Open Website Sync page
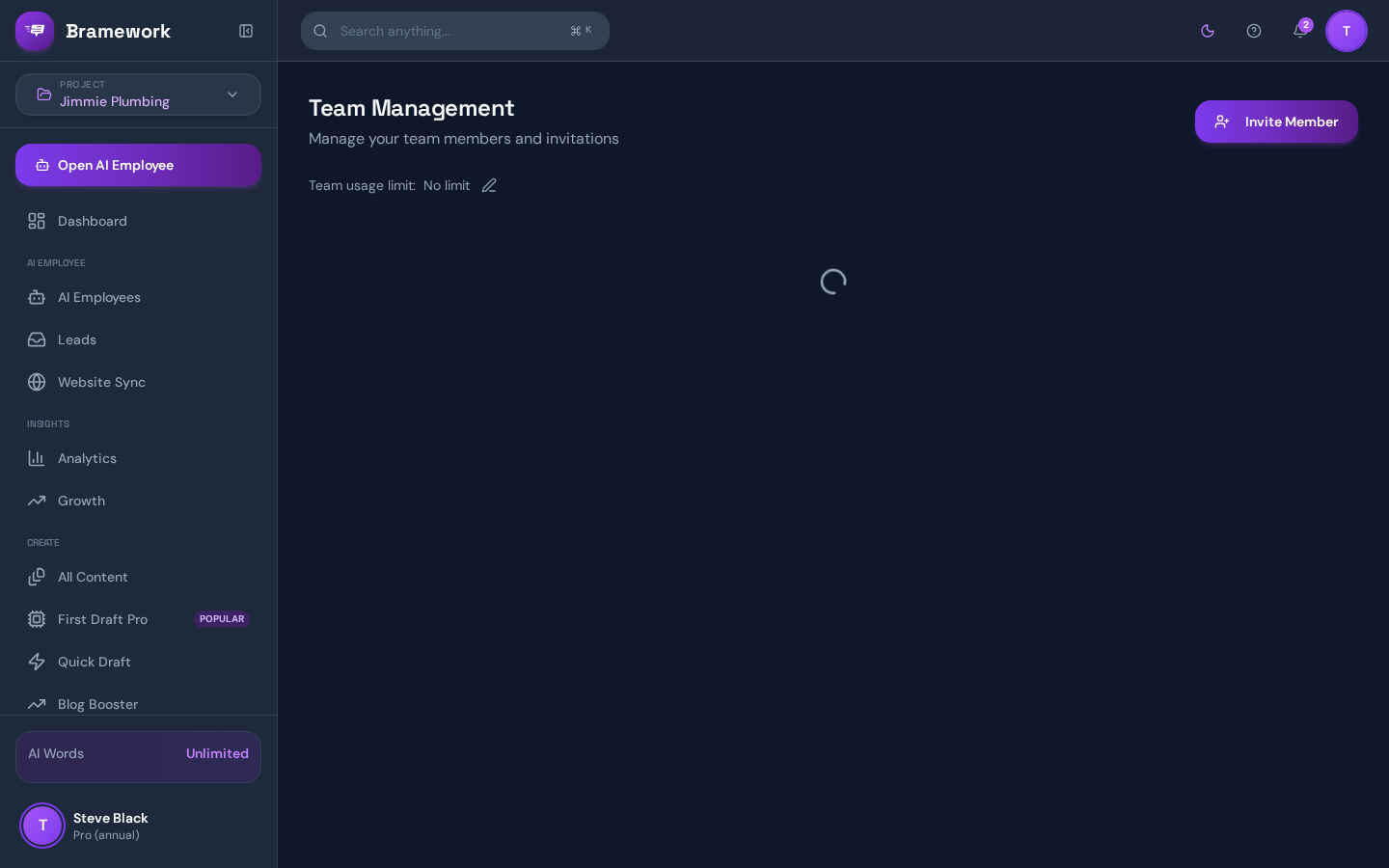Screen dimensions: 1389x868 click(138, 382)
